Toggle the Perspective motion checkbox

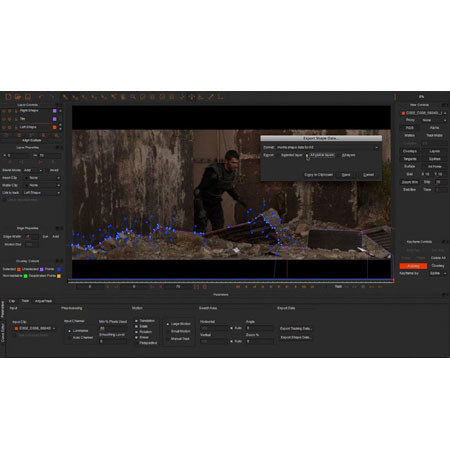coord(146,343)
